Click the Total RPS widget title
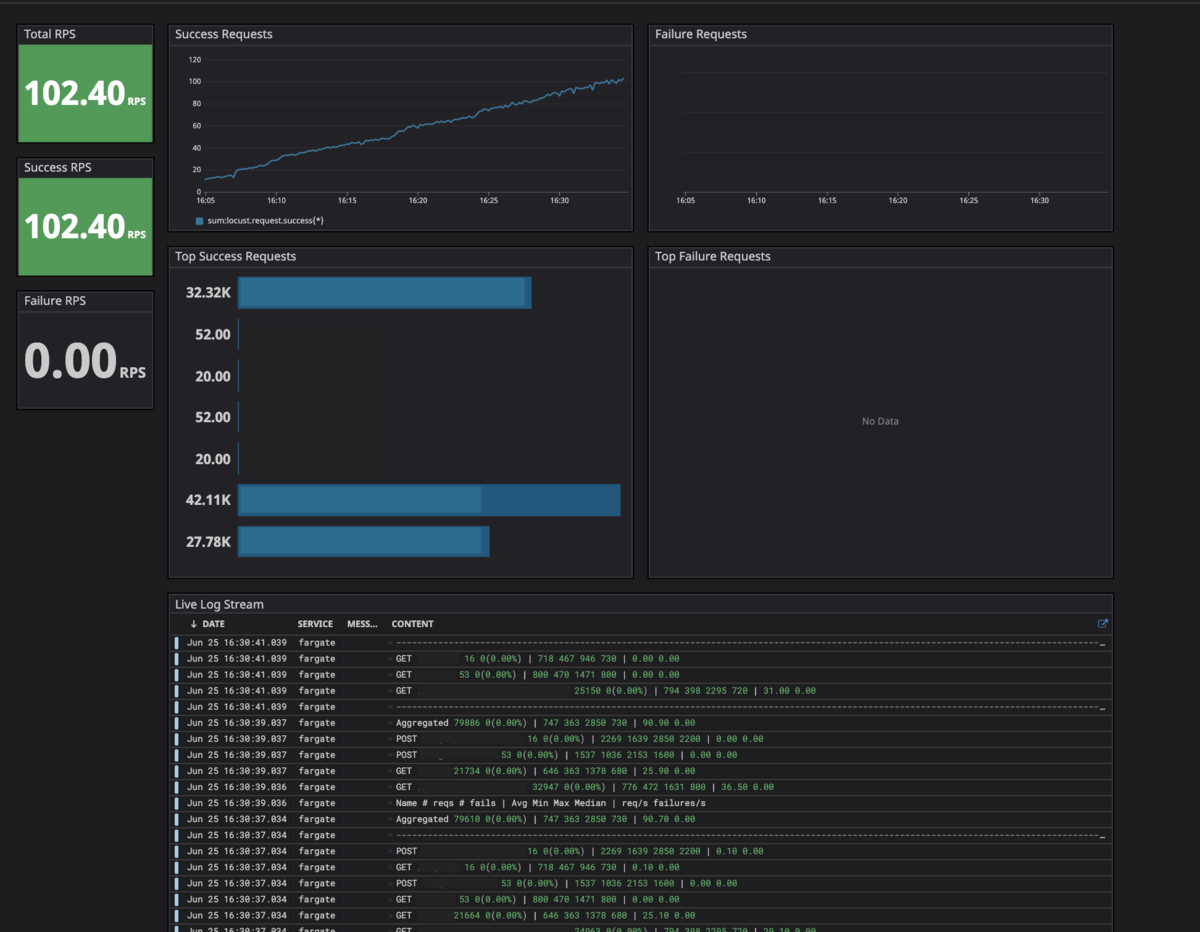 pyautogui.click(x=50, y=34)
